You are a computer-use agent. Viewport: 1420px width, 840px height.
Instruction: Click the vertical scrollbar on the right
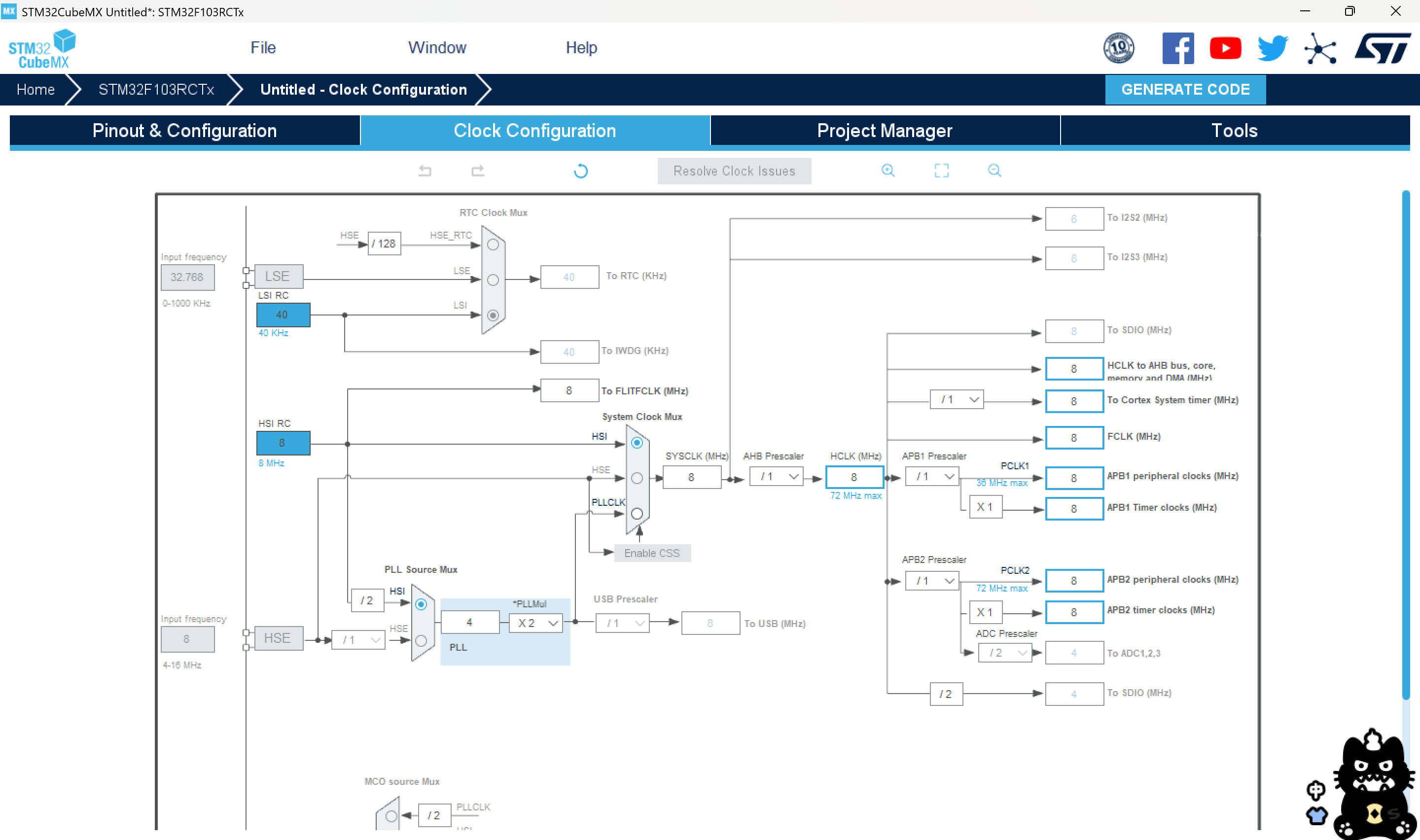(1405, 446)
